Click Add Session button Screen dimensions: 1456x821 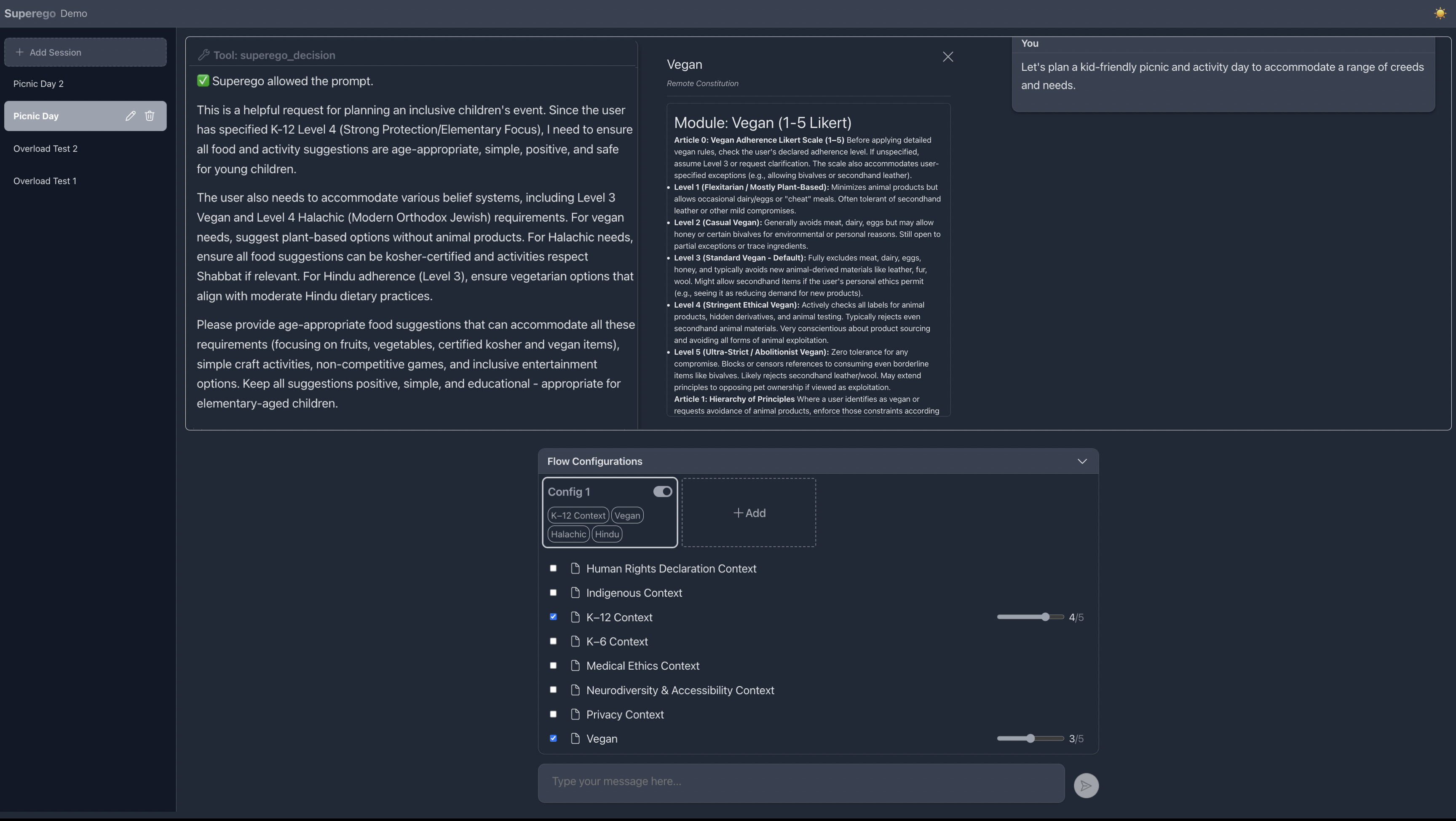pos(86,52)
